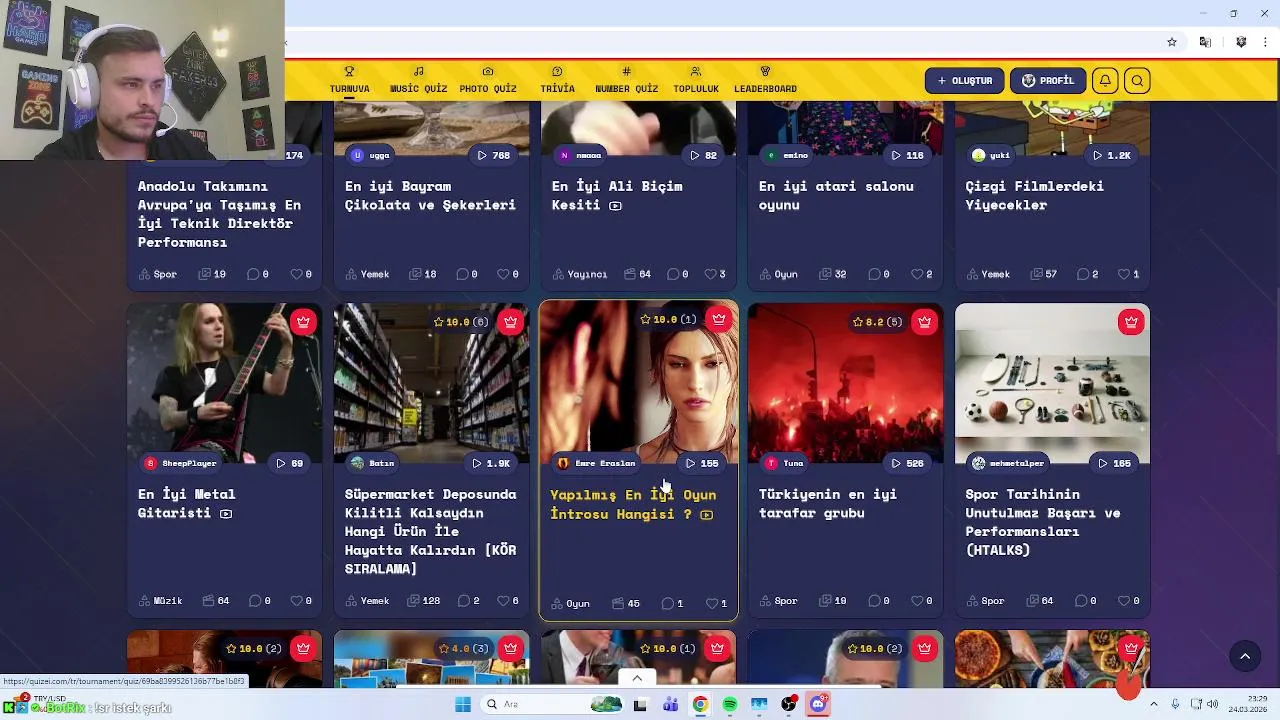This screenshot has height=720, width=1280.
Task: Click crown badge on Türkiyenin en iyi taraftar grubu card
Action: [924, 322]
